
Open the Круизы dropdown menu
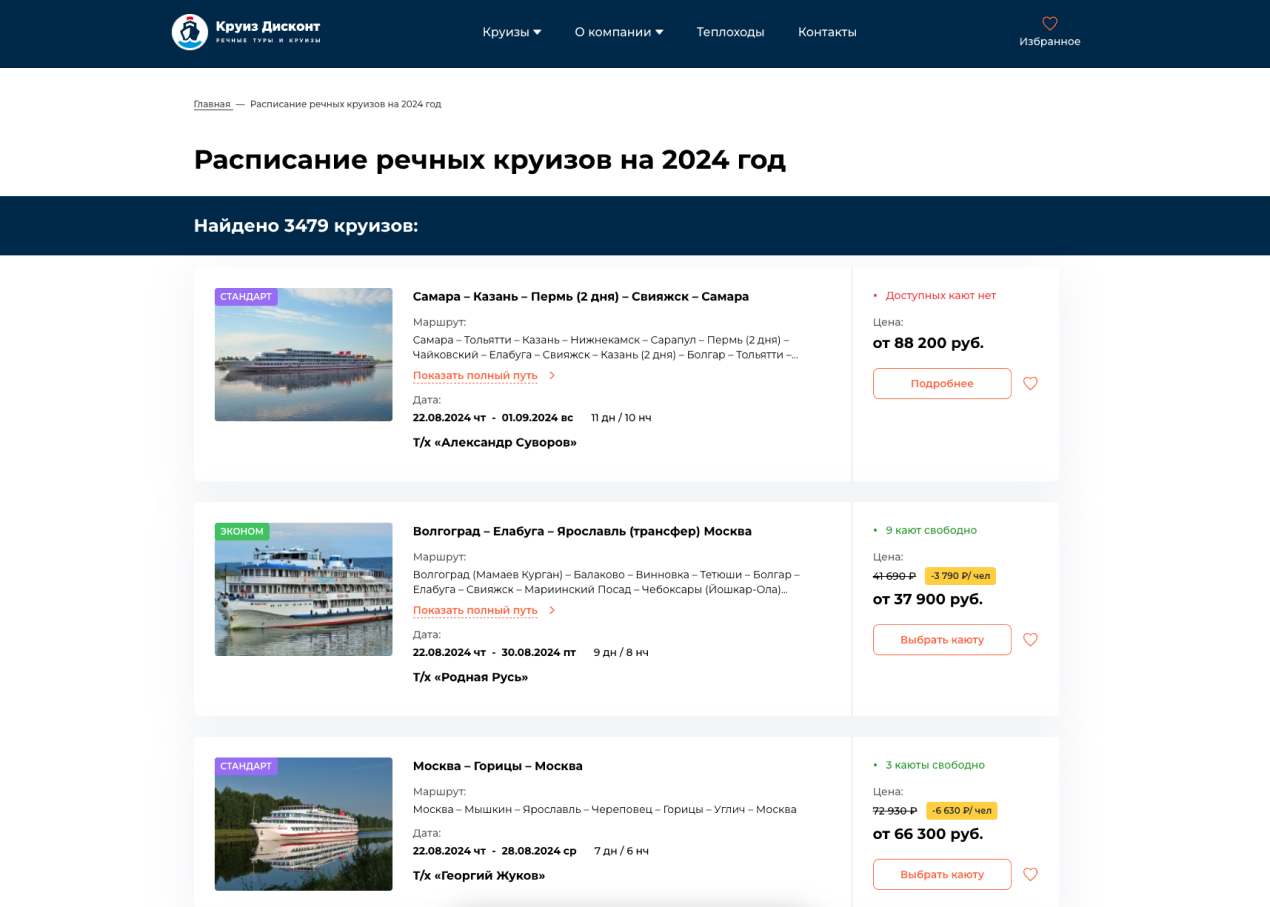[511, 31]
